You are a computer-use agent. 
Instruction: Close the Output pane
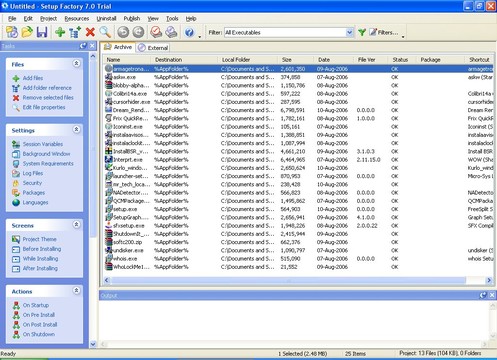pos(492,295)
